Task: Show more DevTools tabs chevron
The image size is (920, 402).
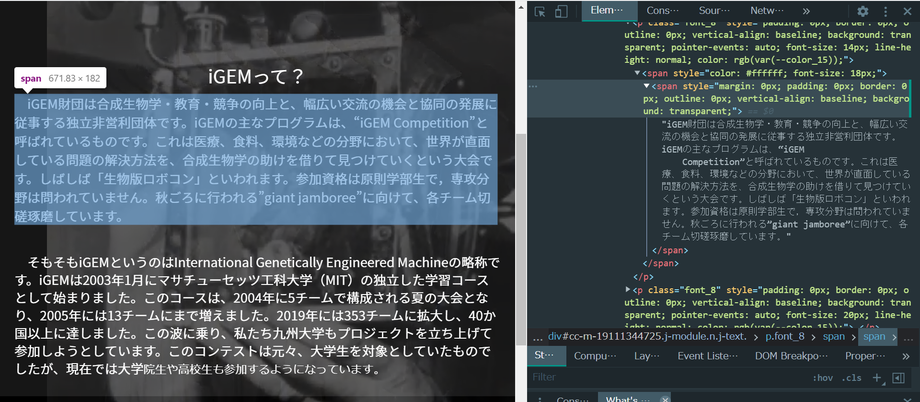Action: [806, 11]
